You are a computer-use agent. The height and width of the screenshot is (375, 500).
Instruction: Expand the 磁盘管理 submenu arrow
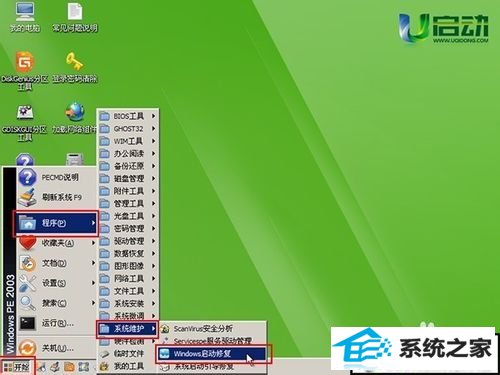coord(154,179)
